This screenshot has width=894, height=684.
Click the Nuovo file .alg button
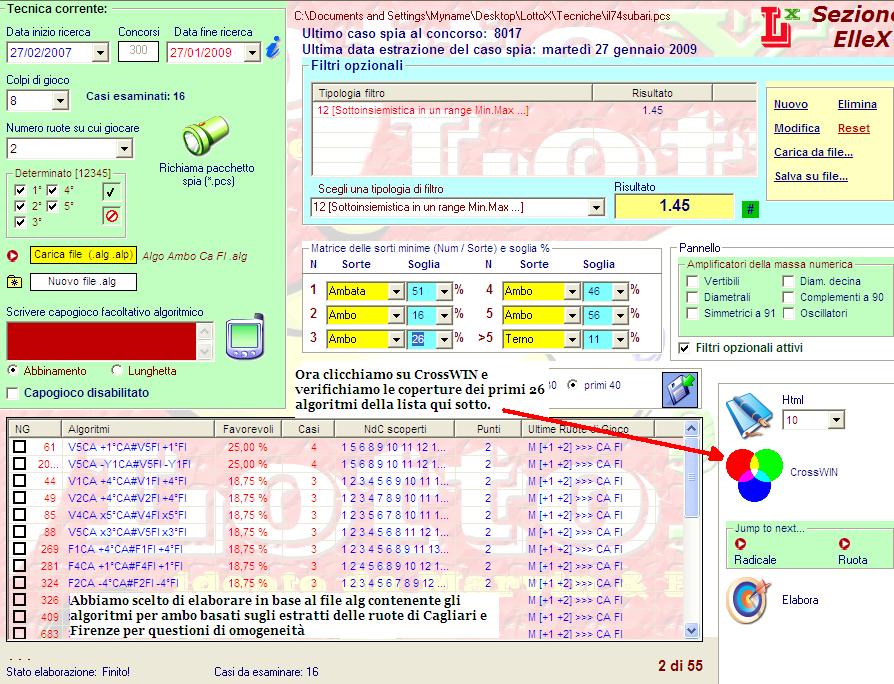[83, 282]
